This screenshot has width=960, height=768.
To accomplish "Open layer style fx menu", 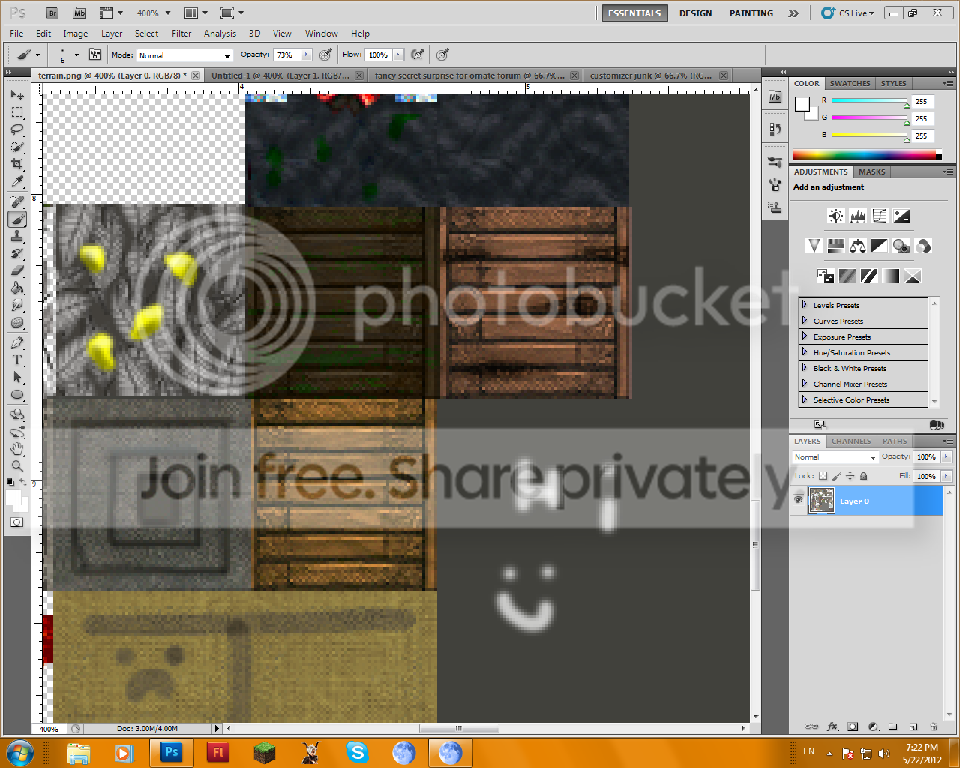I will (x=831, y=726).
